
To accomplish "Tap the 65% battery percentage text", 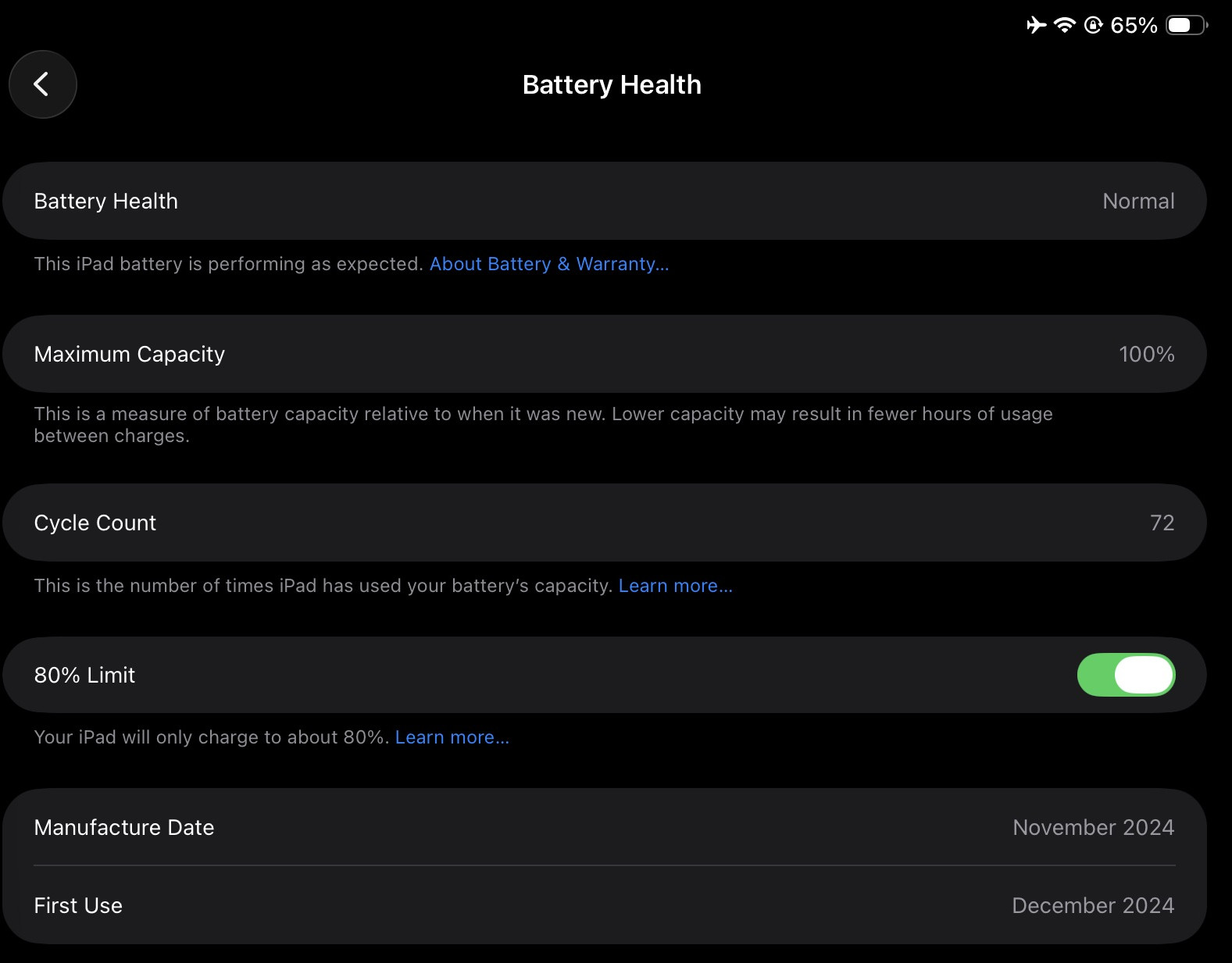I will click(1134, 25).
